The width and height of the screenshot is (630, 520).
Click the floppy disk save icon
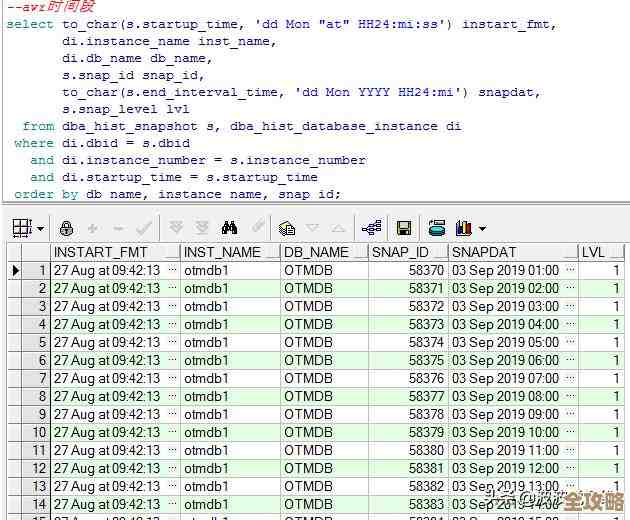(404, 228)
